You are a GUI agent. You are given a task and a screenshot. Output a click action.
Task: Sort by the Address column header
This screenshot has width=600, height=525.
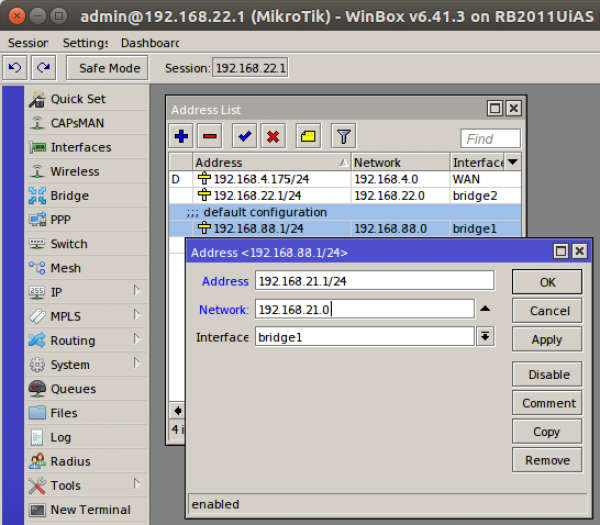pyautogui.click(x=272, y=162)
